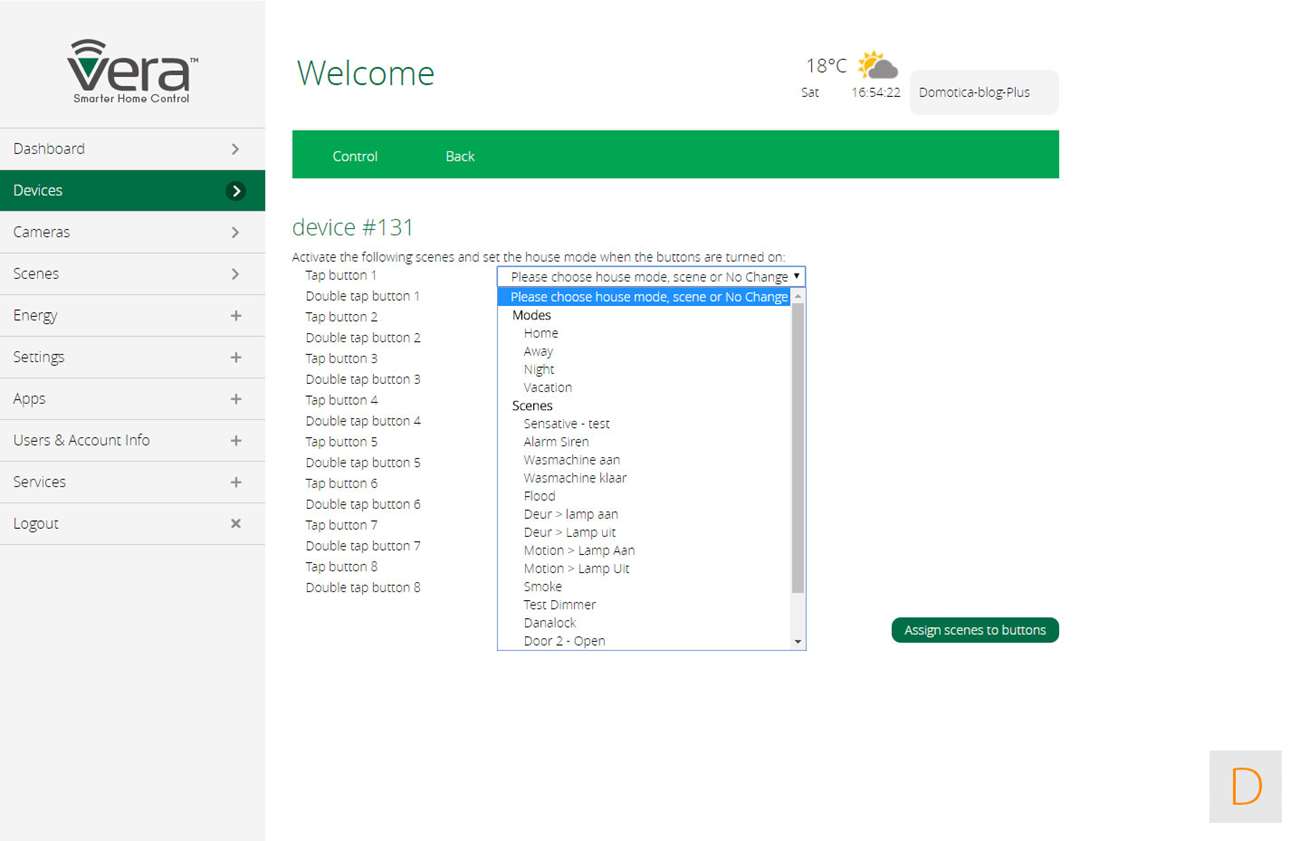
Task: Click the Devices chevron icon
Action: (x=236, y=190)
